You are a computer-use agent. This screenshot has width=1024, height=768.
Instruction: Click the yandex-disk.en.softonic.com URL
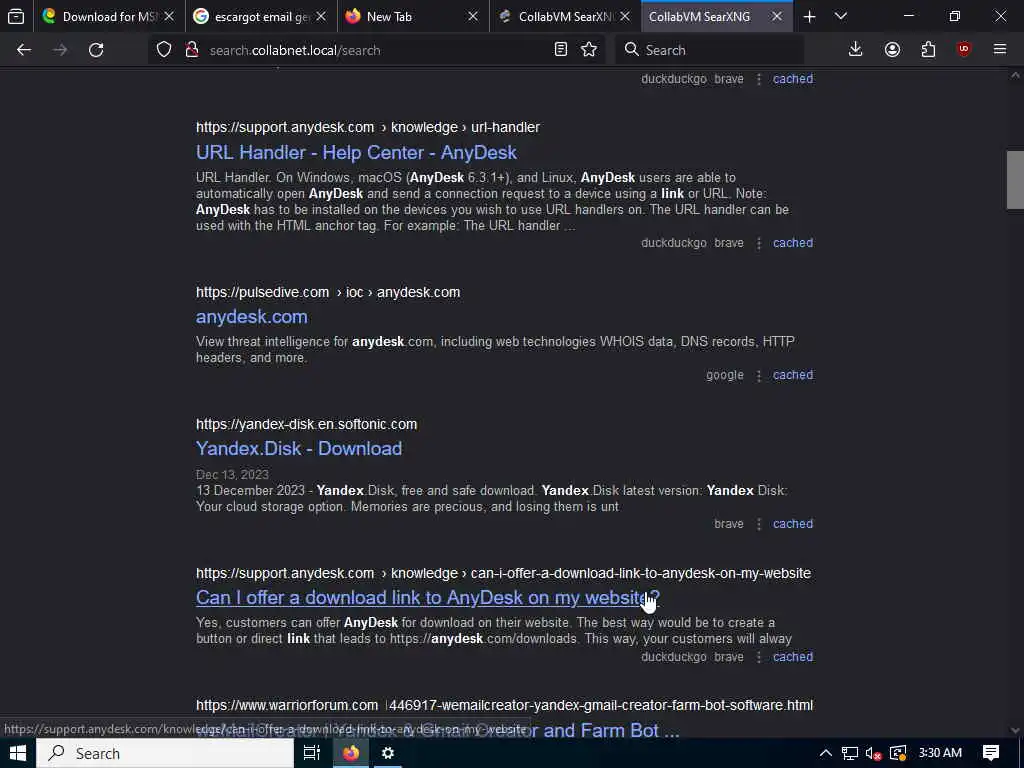click(306, 424)
